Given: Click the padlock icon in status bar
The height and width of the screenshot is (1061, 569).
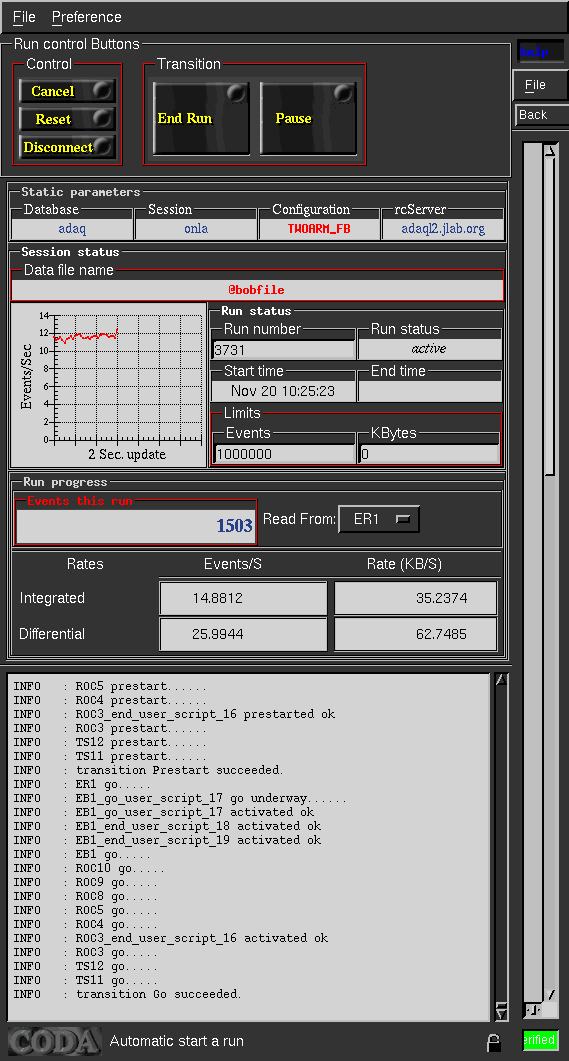Looking at the screenshot, I should [x=493, y=1042].
